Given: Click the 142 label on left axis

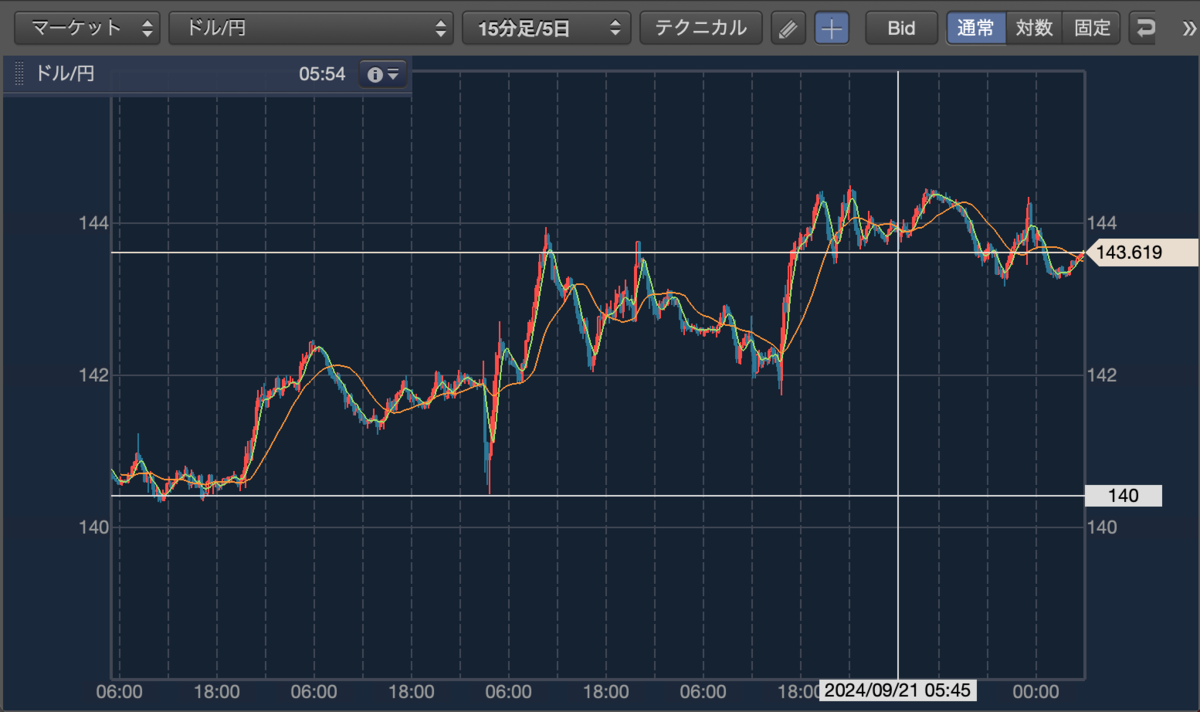Looking at the screenshot, I should pos(93,375).
